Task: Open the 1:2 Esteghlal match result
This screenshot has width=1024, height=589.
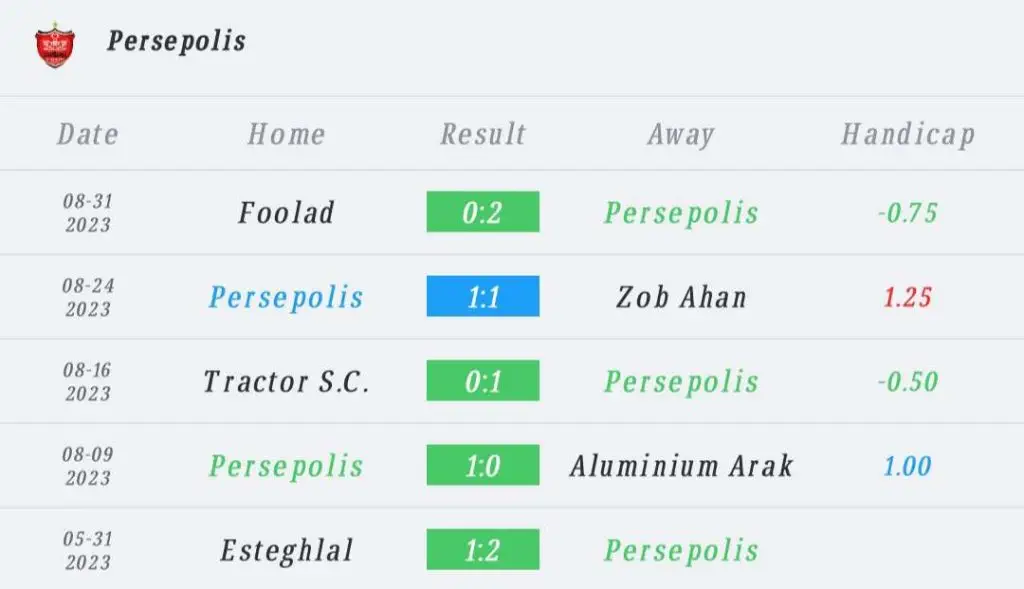Action: (483, 549)
